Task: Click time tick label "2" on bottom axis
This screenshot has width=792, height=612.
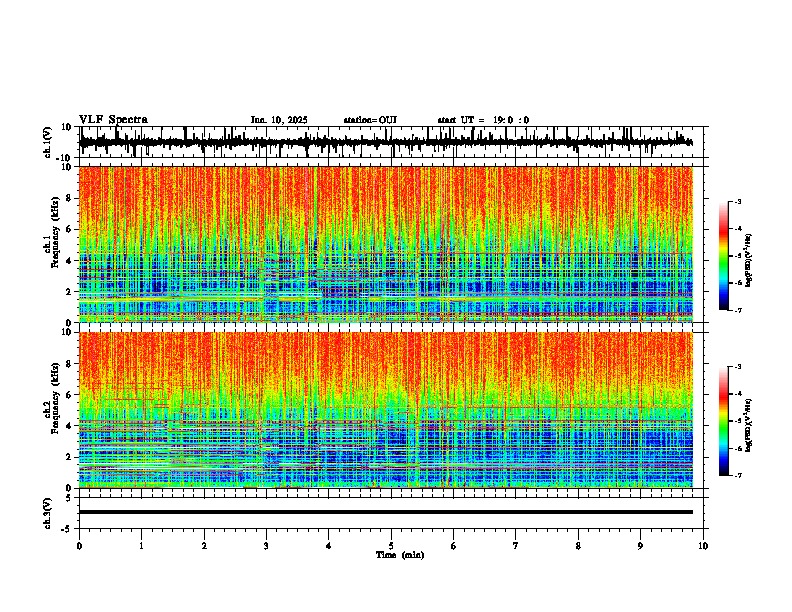Action: [x=204, y=546]
